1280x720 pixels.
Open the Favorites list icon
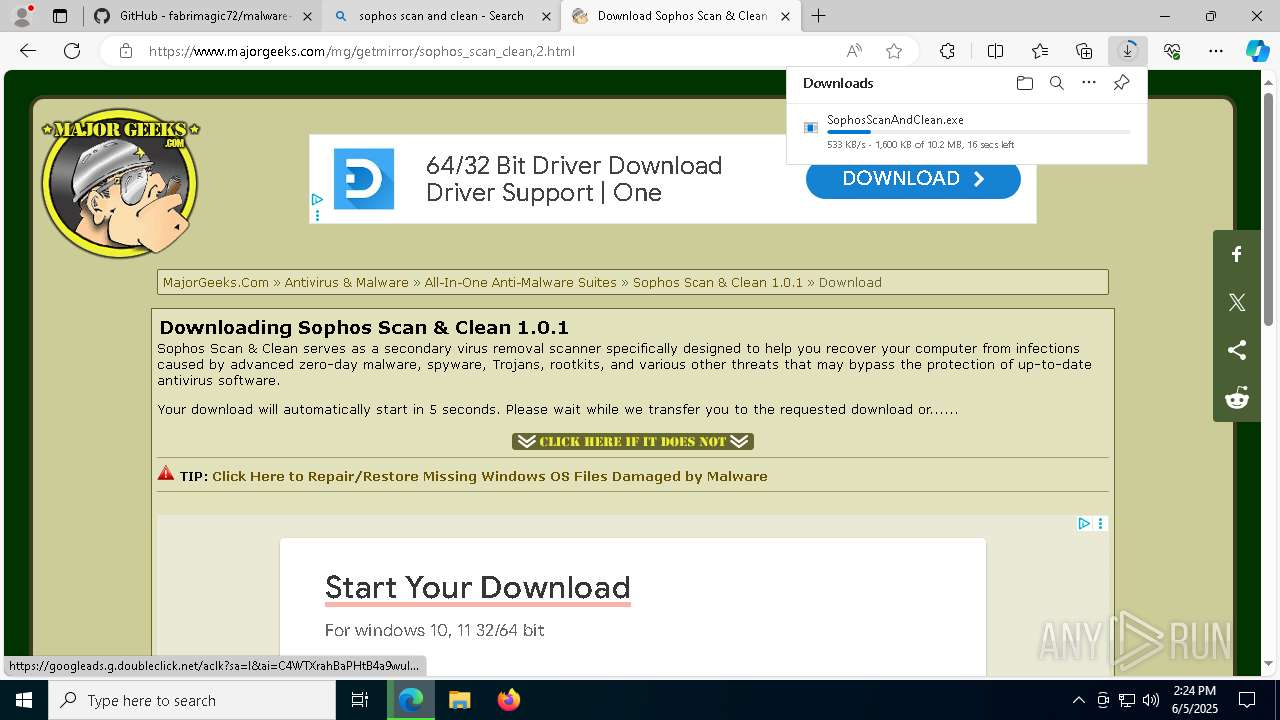click(1040, 51)
